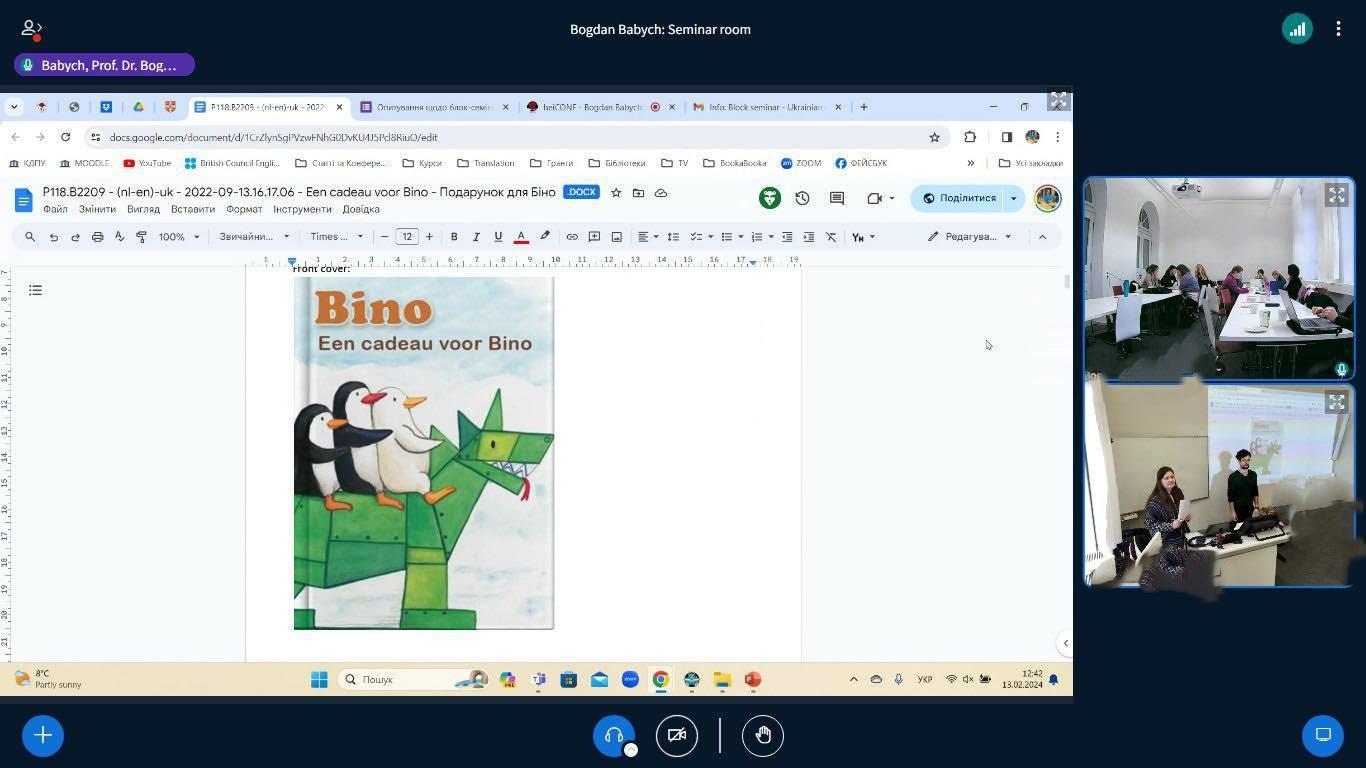Viewport: 1366px width, 768px height.
Task: Click the Babych, Prof. Dr. Bog... presenter label
Action: pyautogui.click(x=104, y=65)
